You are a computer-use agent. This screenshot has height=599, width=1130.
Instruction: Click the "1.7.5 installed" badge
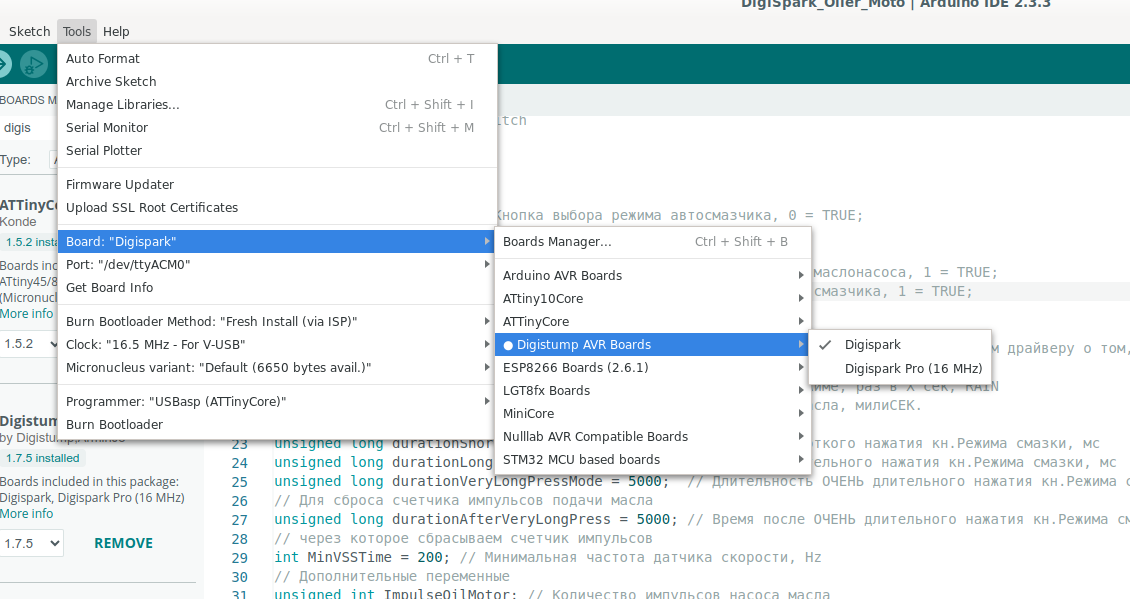(43, 458)
